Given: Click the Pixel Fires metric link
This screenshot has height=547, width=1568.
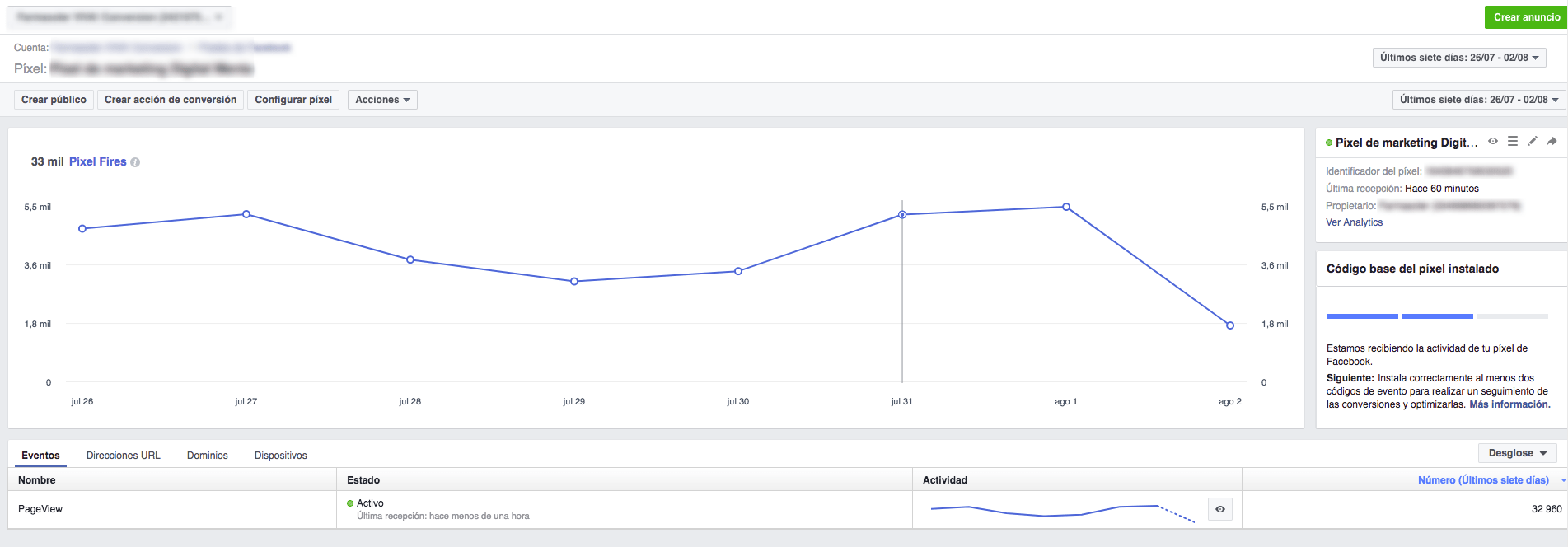Looking at the screenshot, I should (98, 161).
